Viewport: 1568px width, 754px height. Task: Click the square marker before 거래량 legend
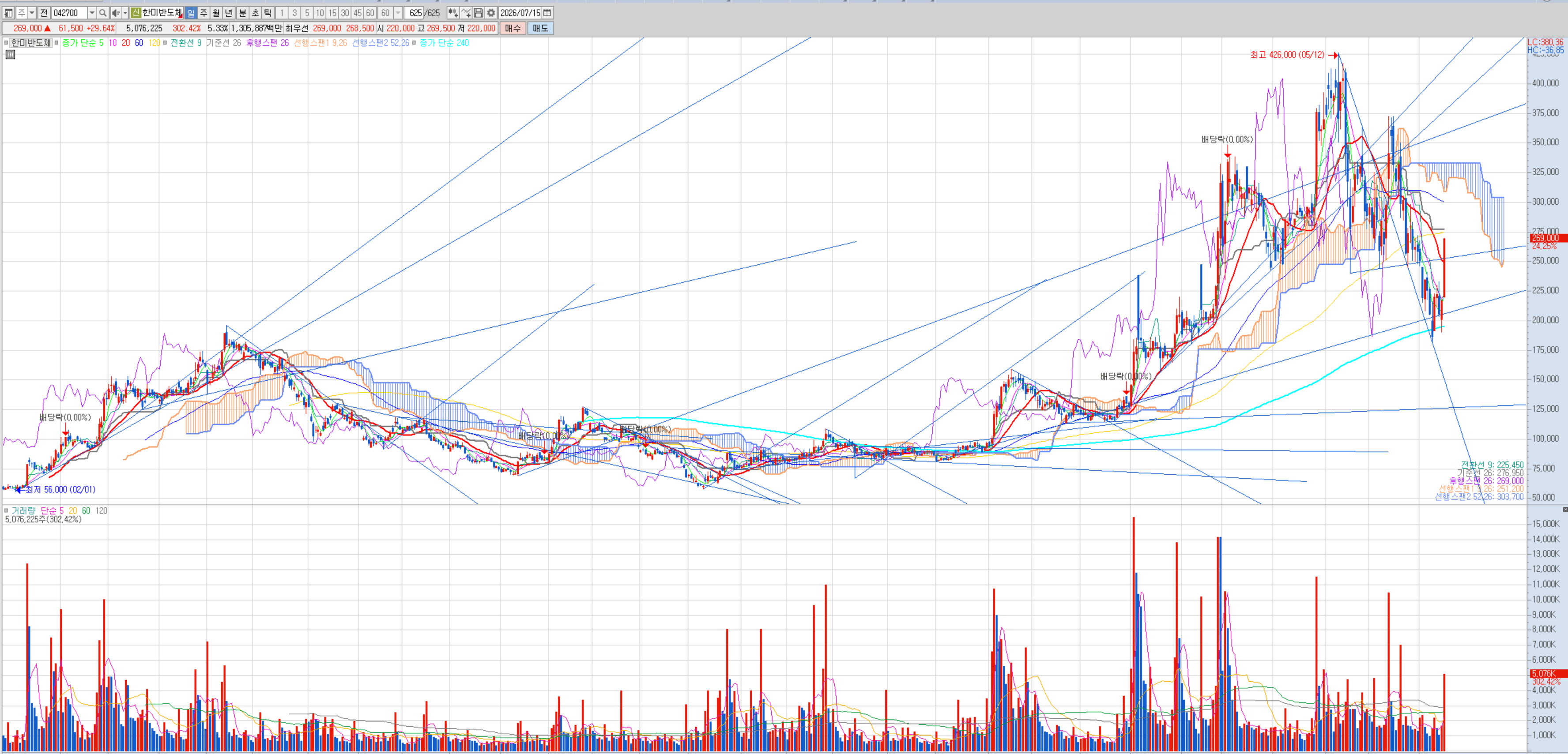coord(6,510)
